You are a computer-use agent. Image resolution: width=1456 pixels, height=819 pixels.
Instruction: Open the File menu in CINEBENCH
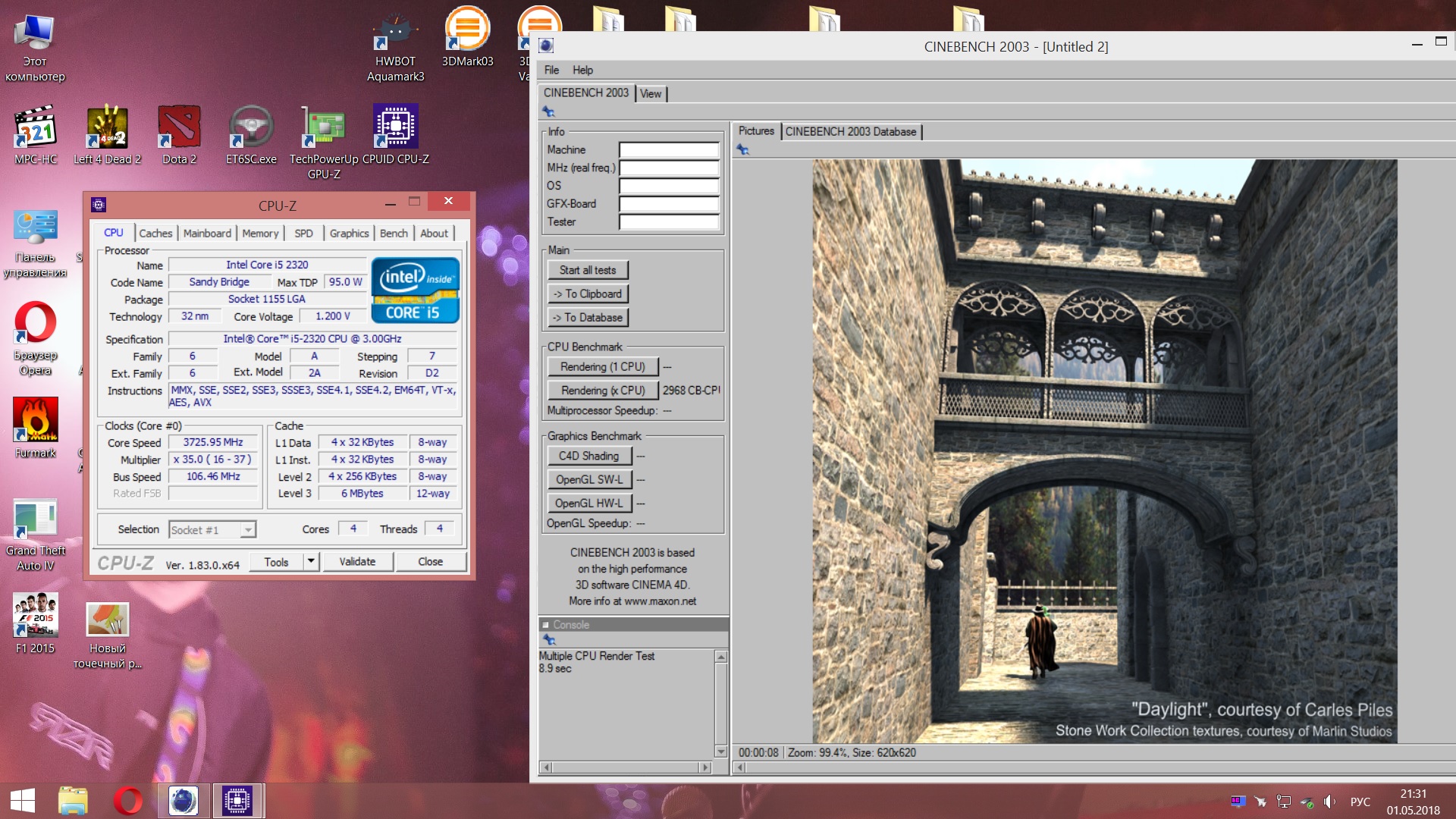(551, 70)
